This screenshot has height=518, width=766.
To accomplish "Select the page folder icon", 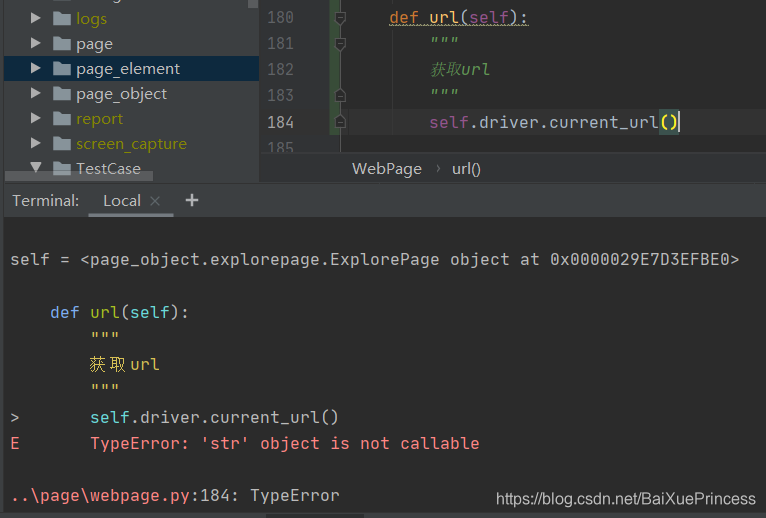I will pos(62,43).
